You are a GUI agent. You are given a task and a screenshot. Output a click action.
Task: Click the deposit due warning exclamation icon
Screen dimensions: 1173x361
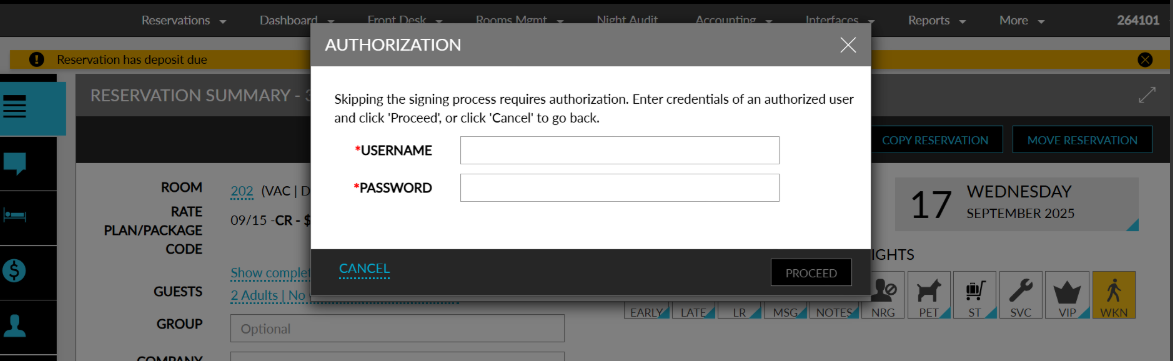click(37, 59)
